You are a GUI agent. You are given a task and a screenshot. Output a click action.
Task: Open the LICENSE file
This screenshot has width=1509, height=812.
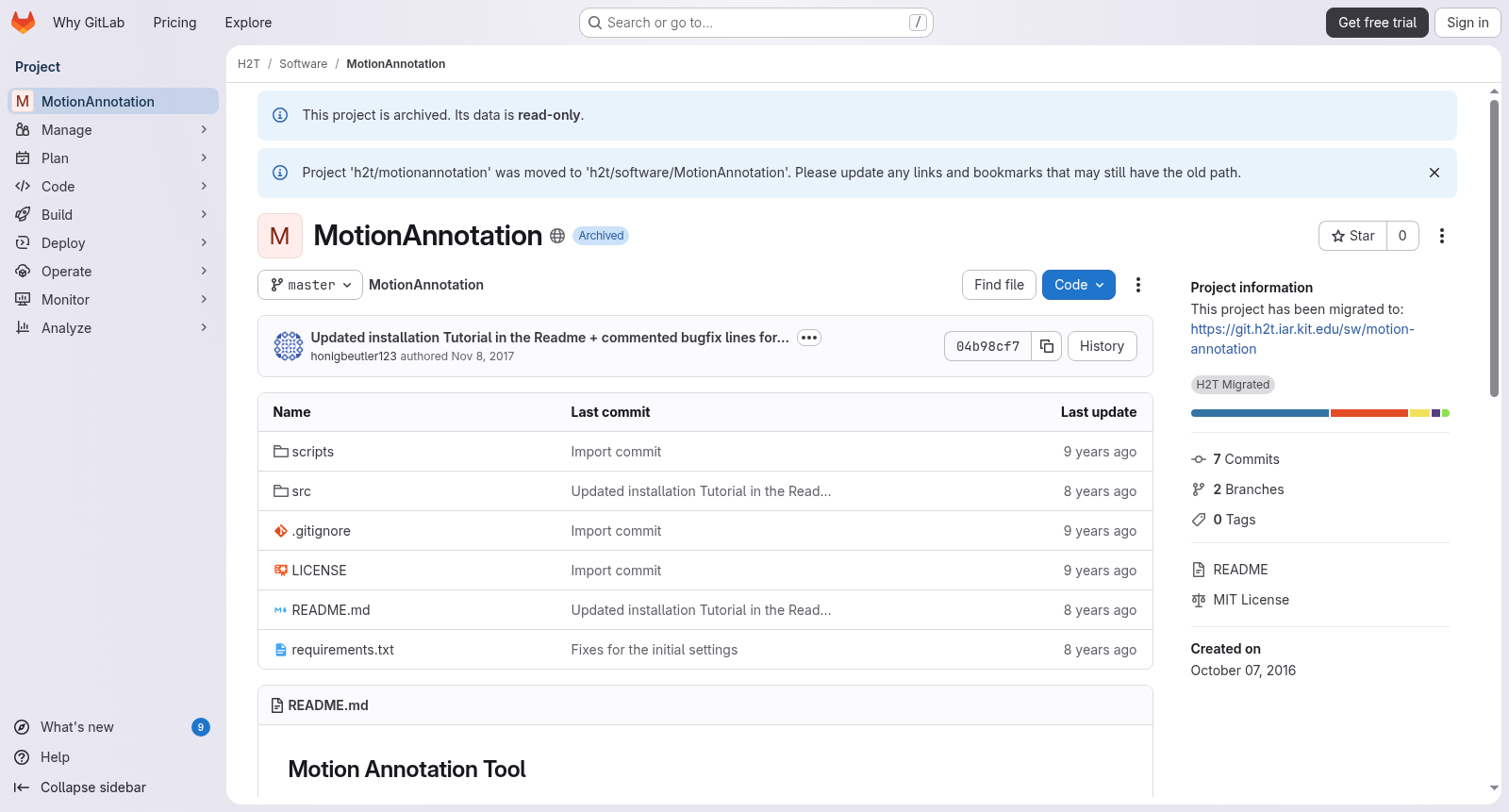tap(320, 571)
